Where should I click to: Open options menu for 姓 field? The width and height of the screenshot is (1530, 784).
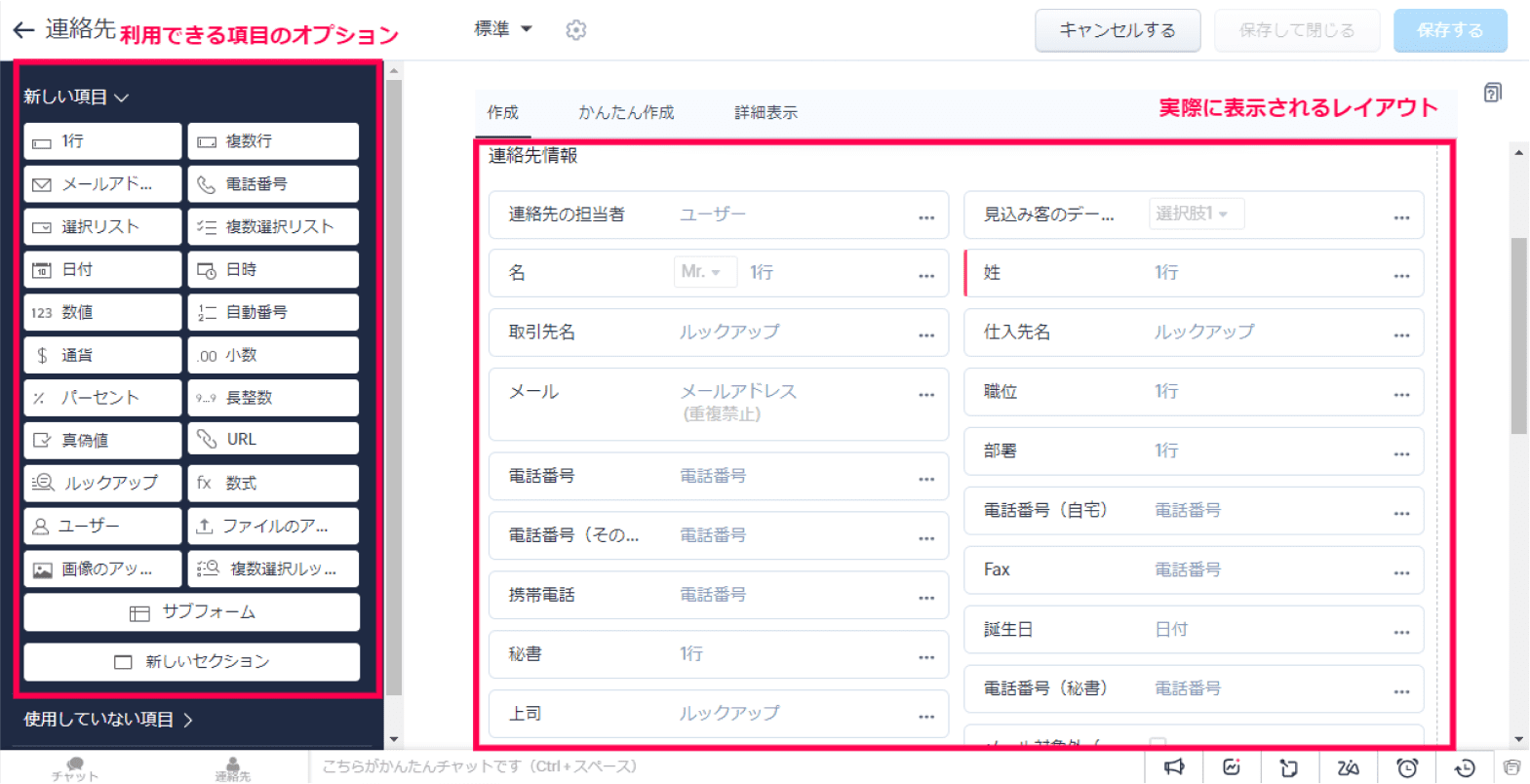pyautogui.click(x=1401, y=276)
